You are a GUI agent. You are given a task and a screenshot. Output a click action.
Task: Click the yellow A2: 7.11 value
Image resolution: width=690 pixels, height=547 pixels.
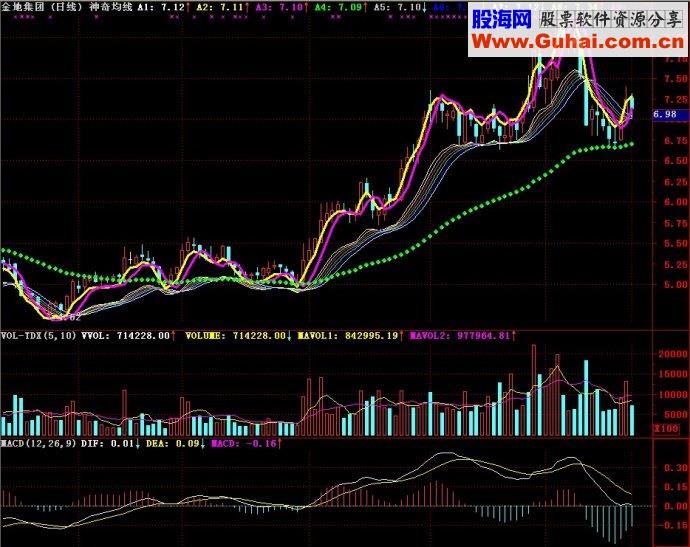[x=221, y=7]
